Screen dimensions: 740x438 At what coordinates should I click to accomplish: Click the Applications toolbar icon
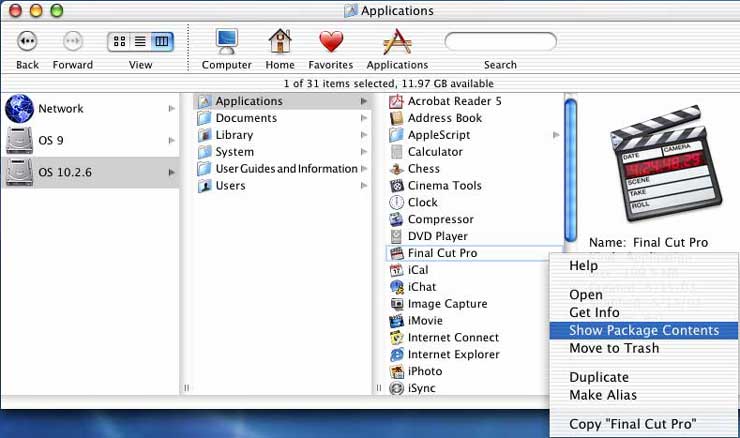coord(397,41)
